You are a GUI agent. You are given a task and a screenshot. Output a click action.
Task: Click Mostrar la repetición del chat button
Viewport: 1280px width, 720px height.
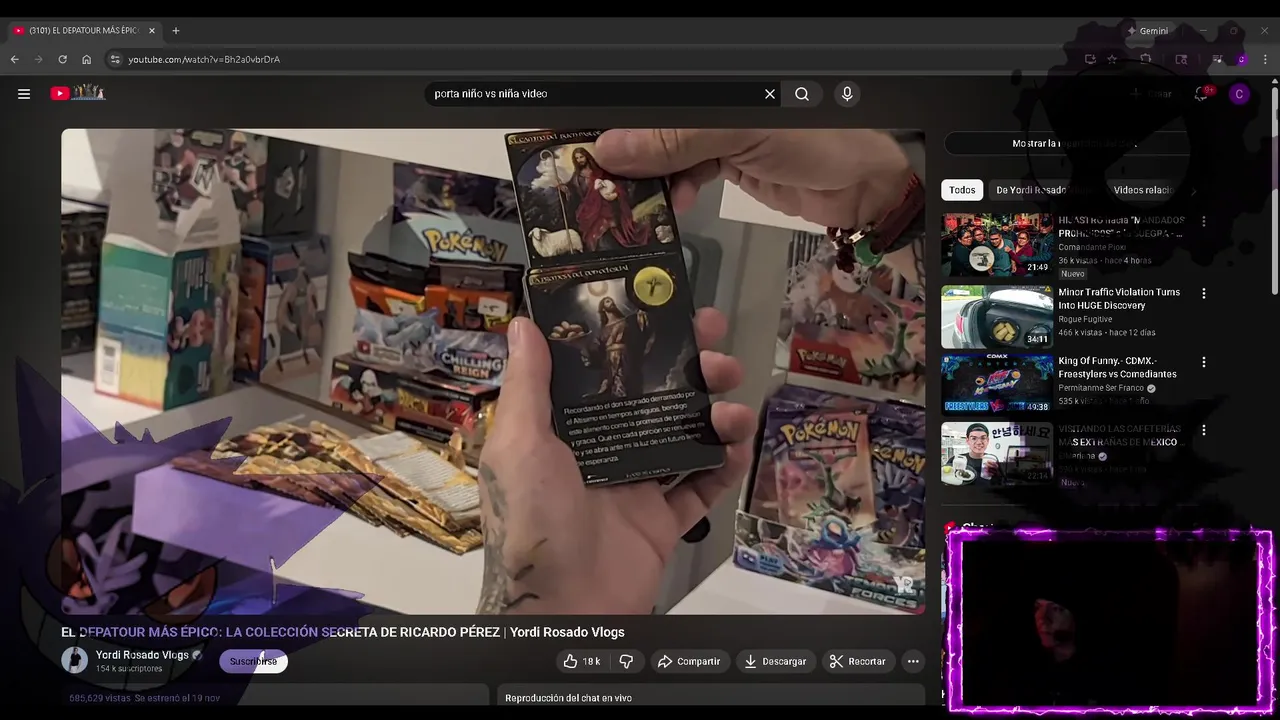(1075, 143)
